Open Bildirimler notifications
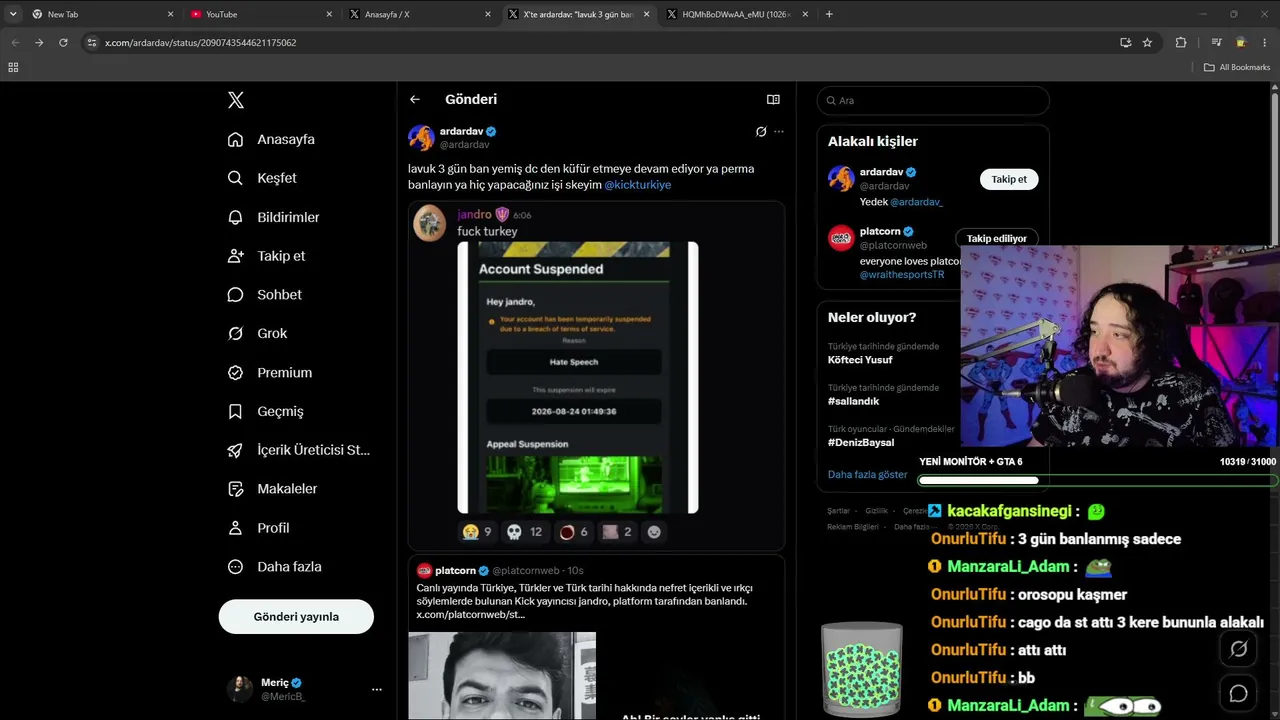Viewport: 1280px width, 720px height. (273, 217)
